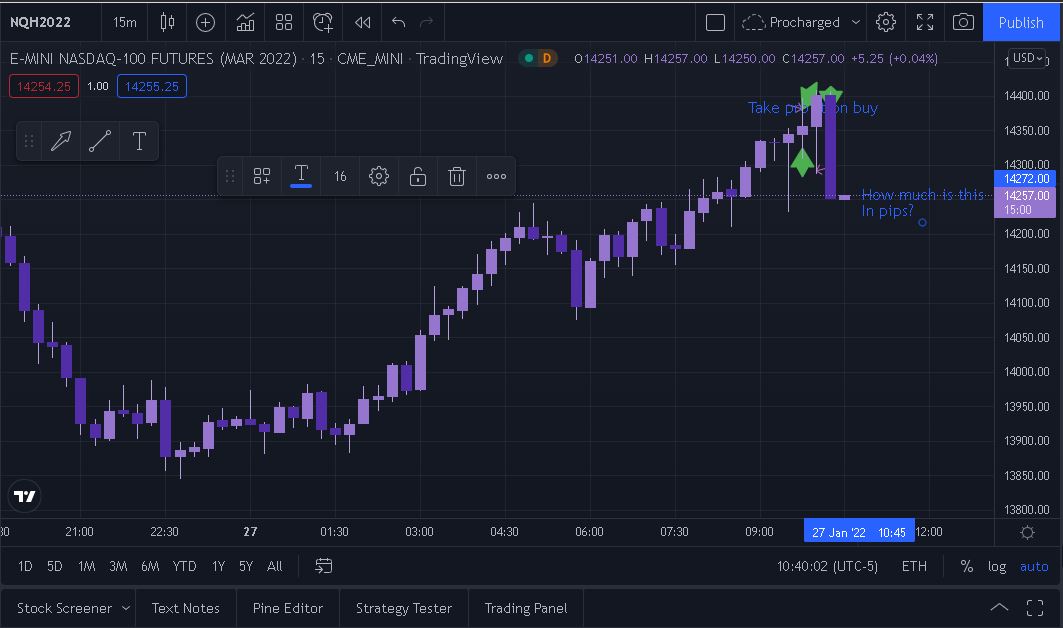The height and width of the screenshot is (628, 1063).
Task: Switch to the Pine Editor tab
Action: click(x=288, y=608)
